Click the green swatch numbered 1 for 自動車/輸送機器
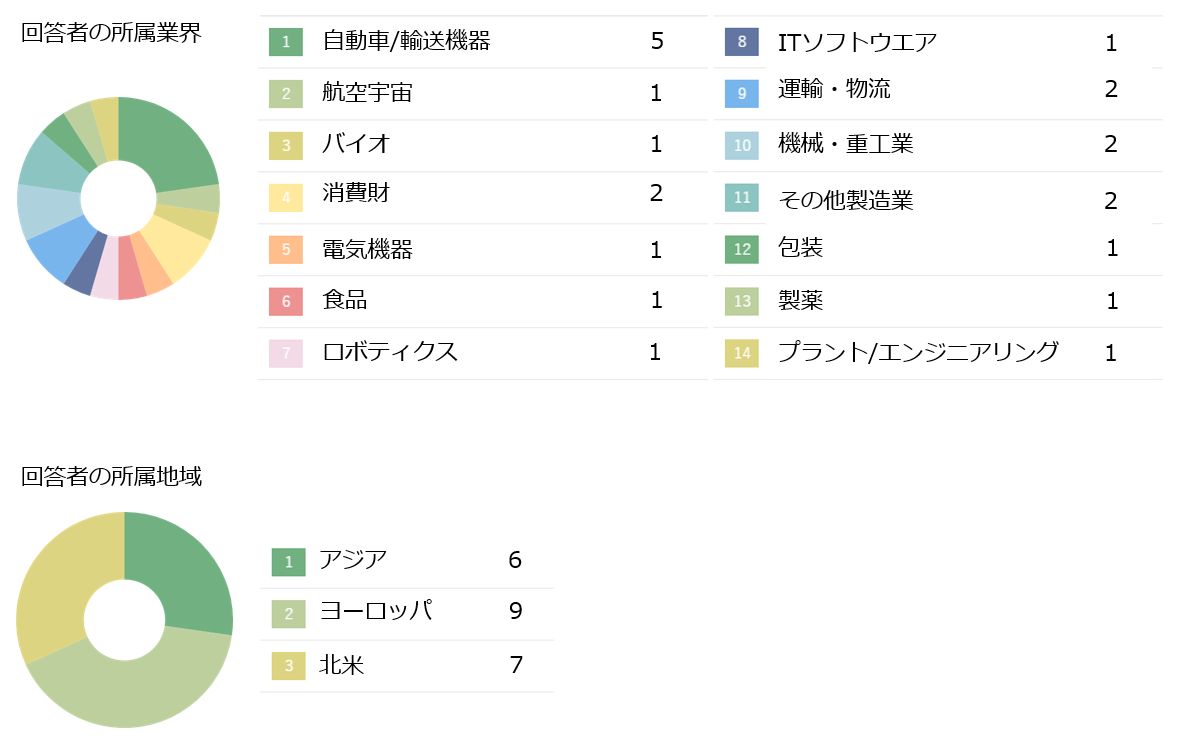 pos(286,41)
